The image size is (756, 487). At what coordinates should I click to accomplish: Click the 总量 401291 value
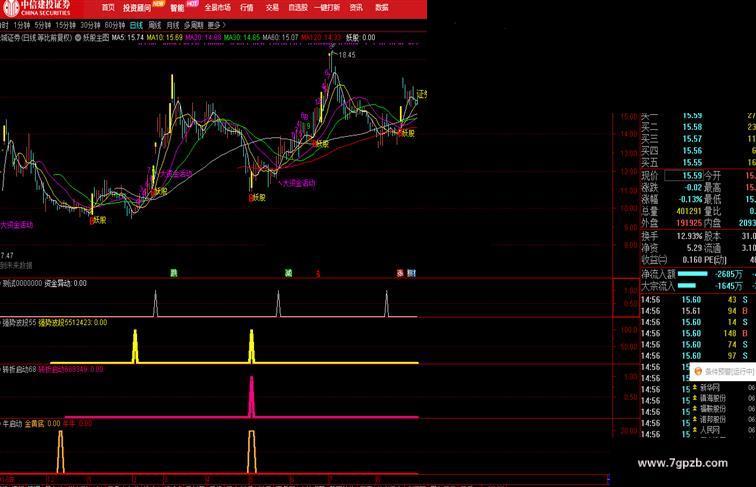tap(689, 211)
